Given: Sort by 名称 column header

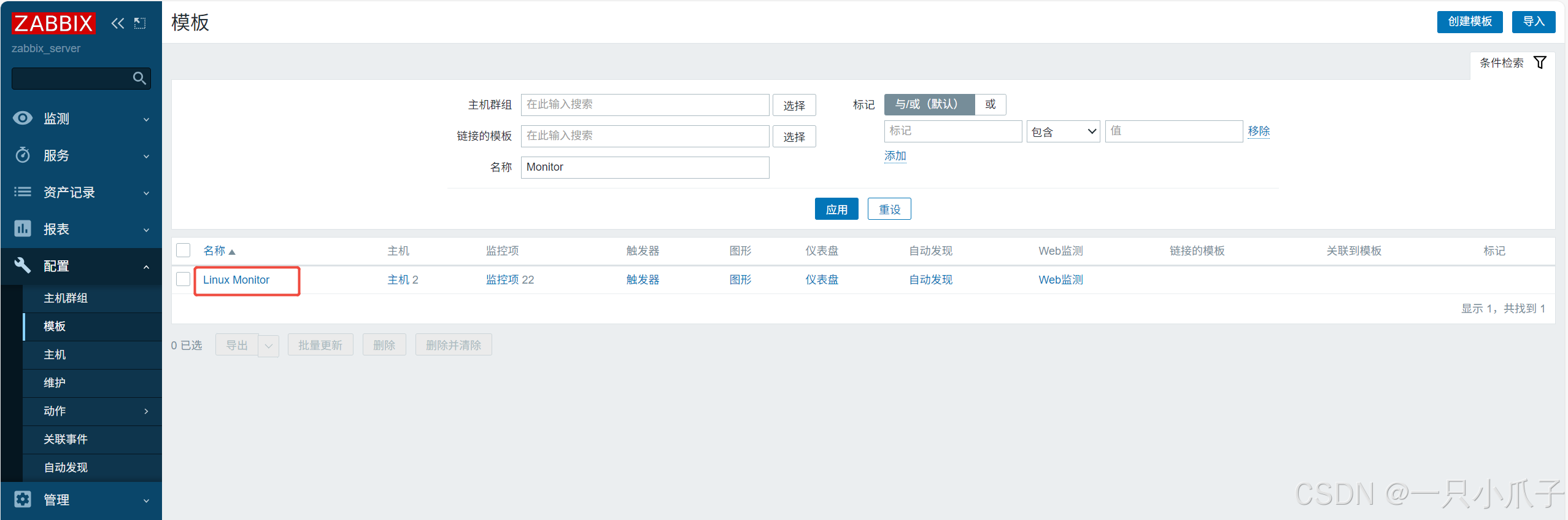Looking at the screenshot, I should [x=214, y=250].
